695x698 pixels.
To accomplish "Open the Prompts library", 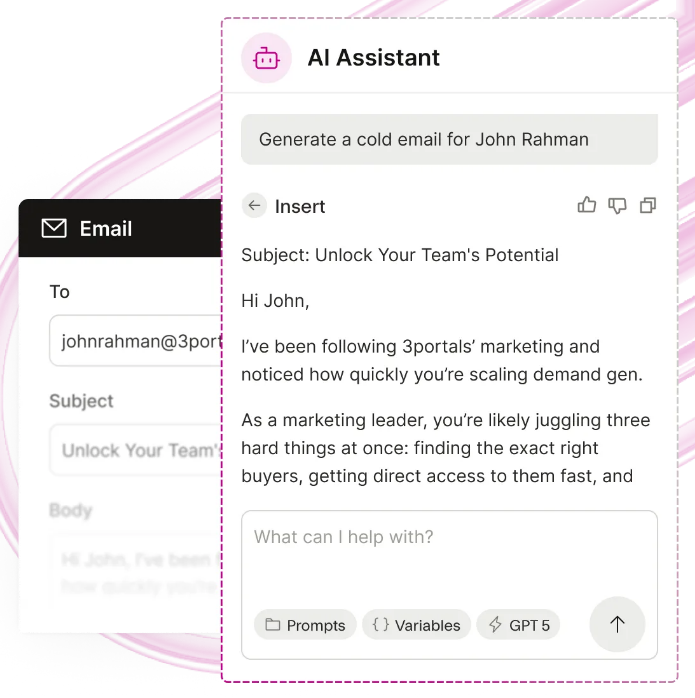I will (x=305, y=625).
